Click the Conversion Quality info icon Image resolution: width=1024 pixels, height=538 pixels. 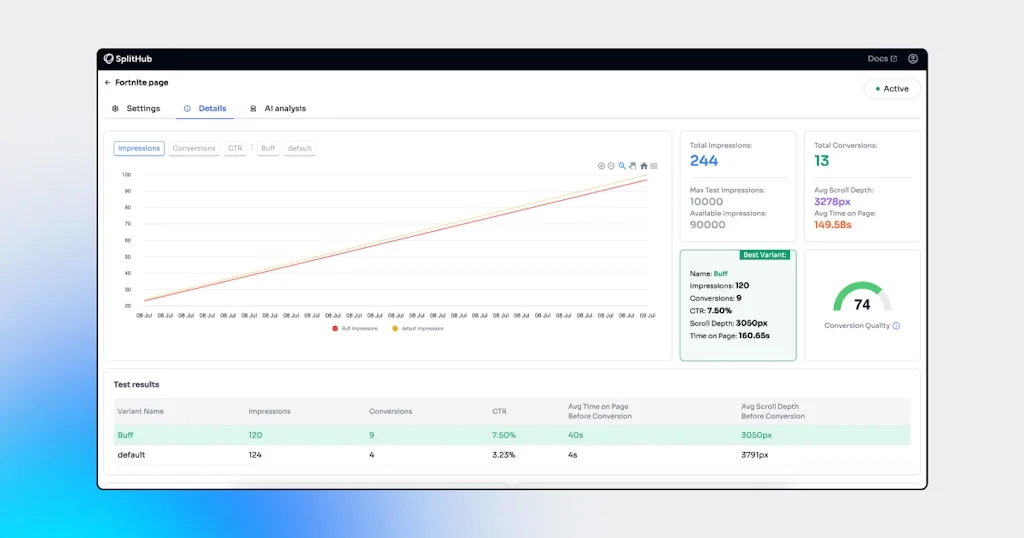tap(896, 326)
